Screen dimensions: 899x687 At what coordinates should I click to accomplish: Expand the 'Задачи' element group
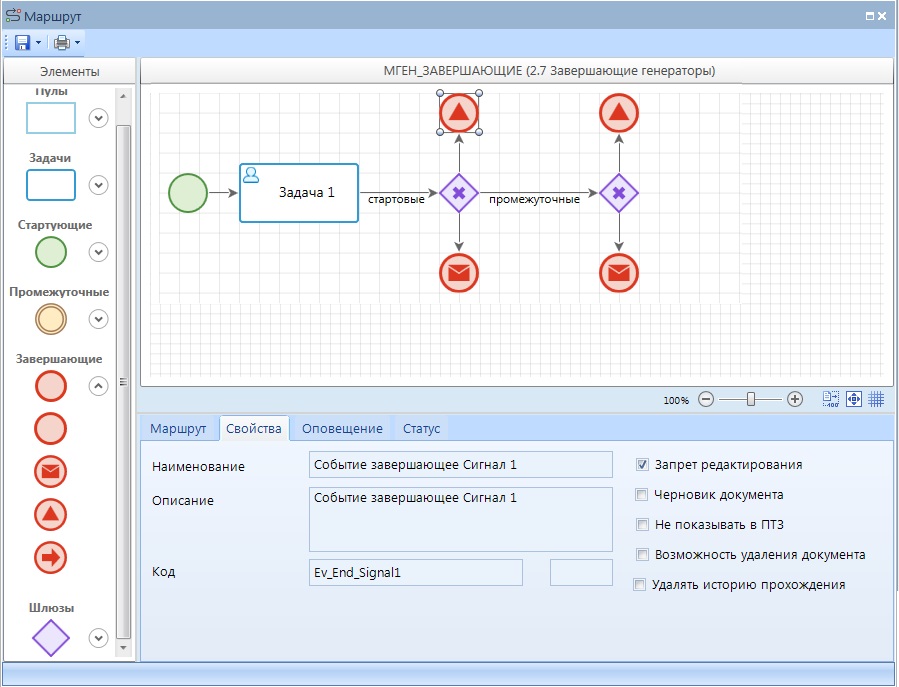(98, 185)
